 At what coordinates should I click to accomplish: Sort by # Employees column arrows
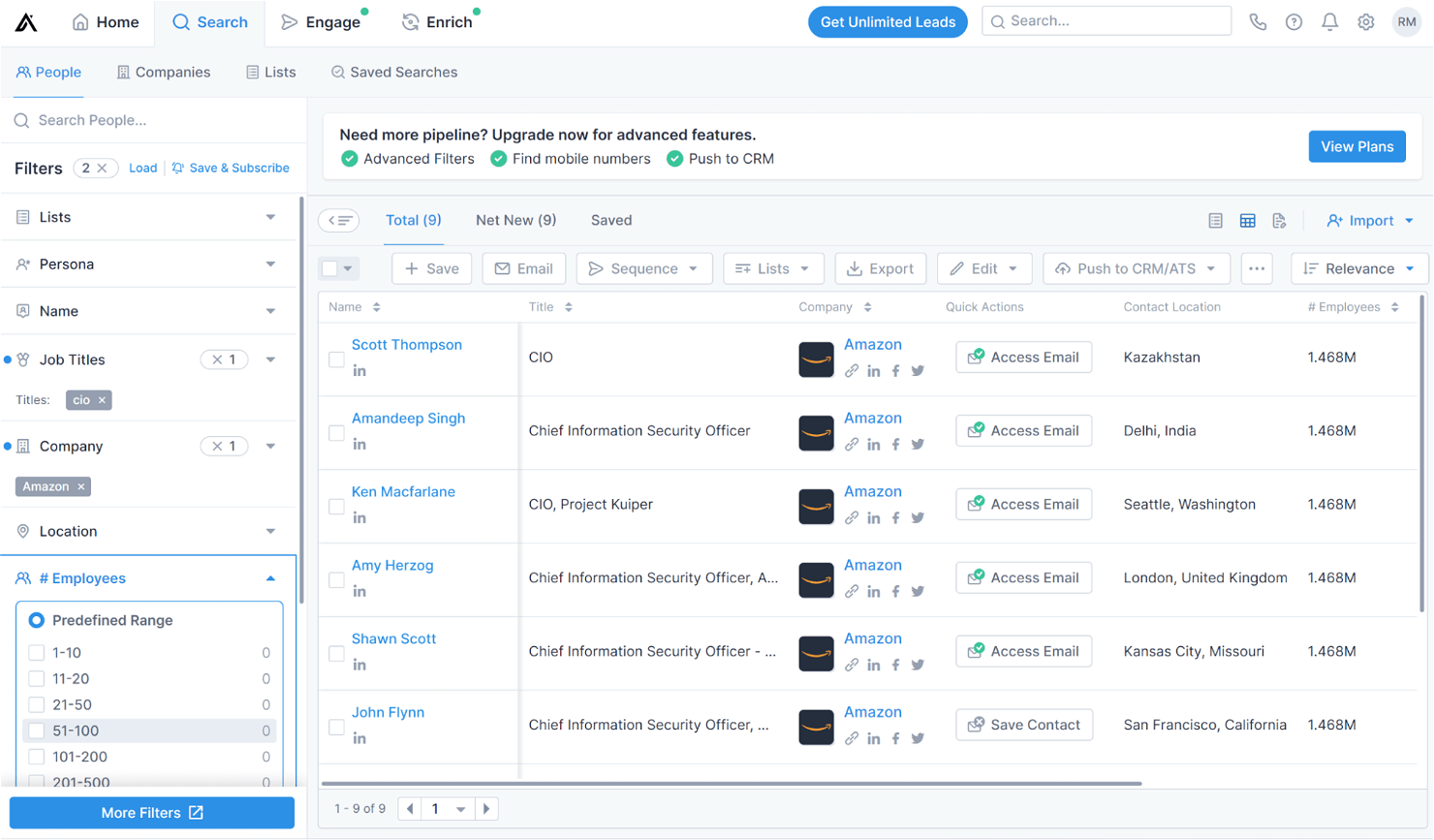1394,307
